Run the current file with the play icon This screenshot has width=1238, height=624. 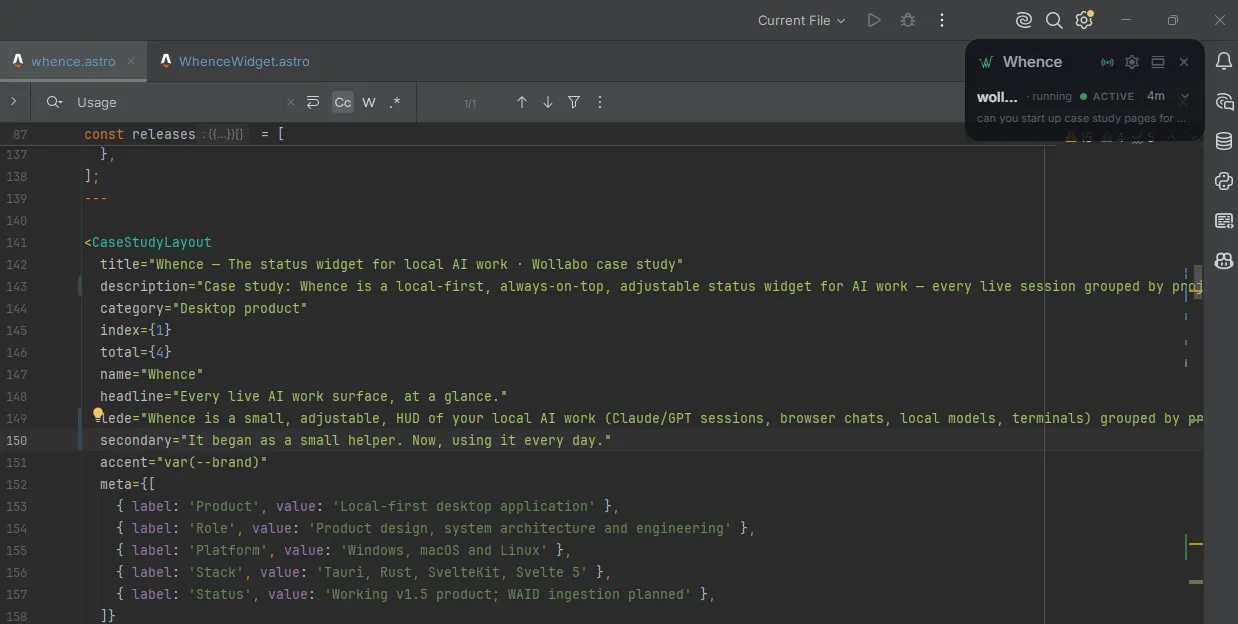click(x=874, y=20)
